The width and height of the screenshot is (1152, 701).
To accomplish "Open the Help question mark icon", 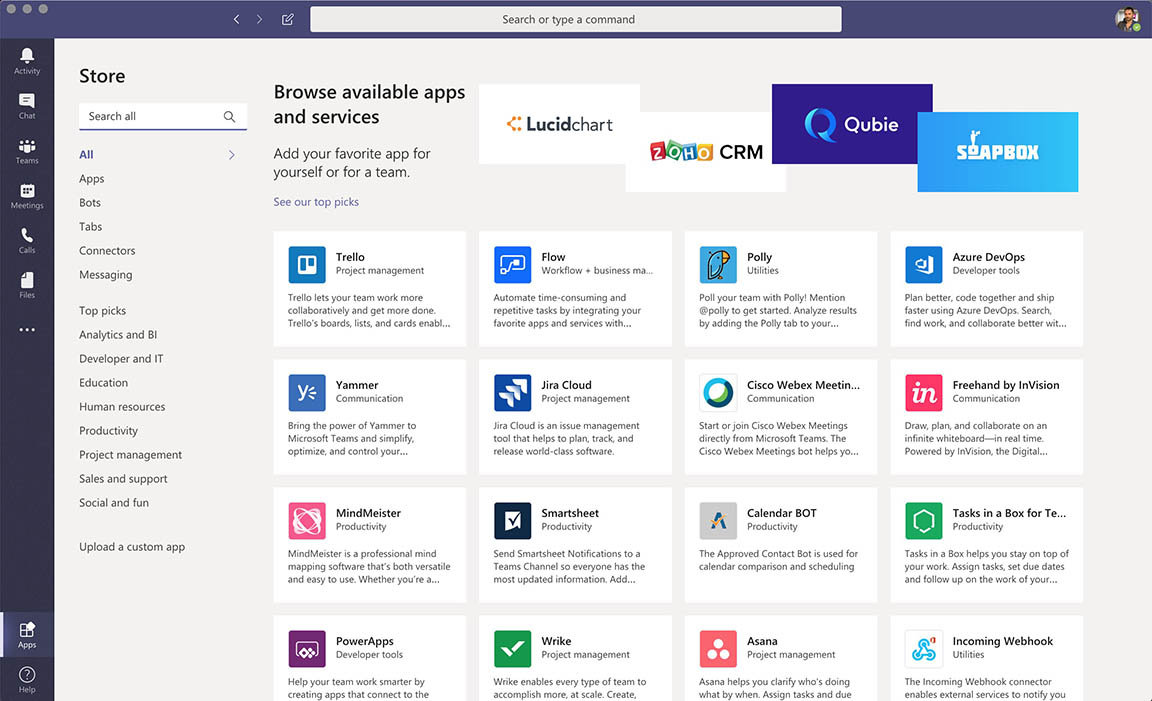I will tap(27, 675).
